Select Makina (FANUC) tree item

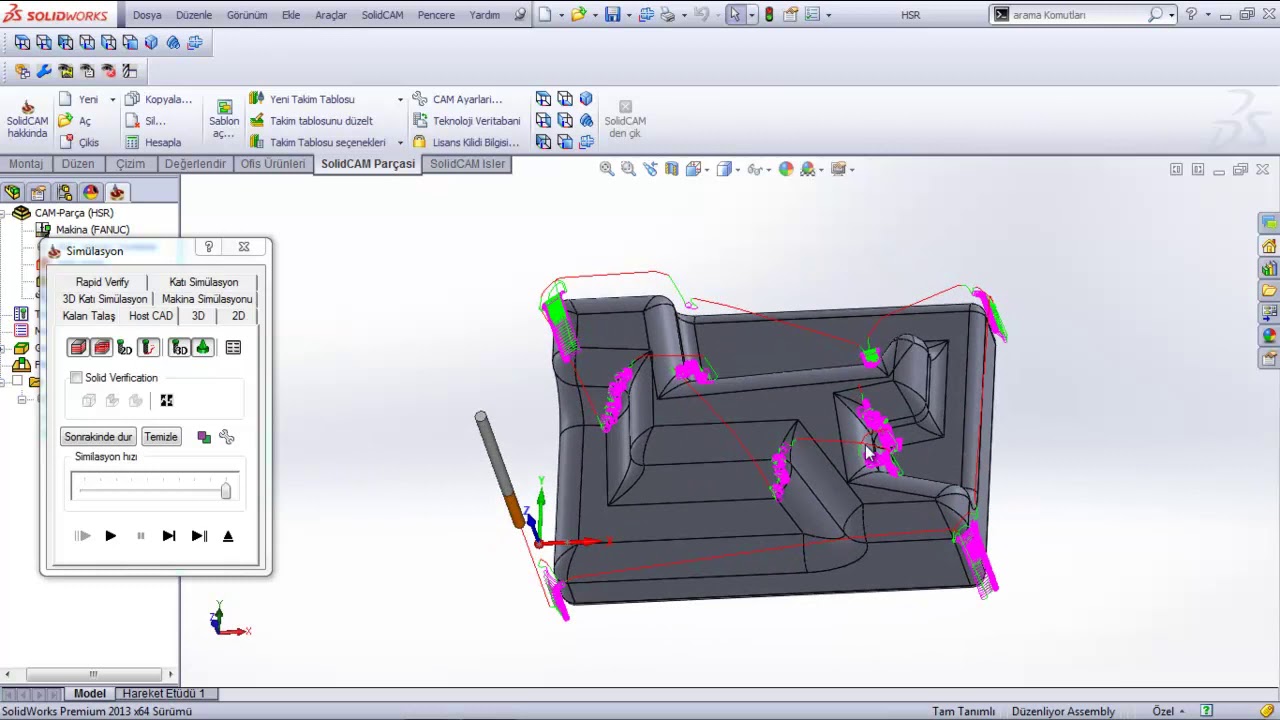coord(92,230)
